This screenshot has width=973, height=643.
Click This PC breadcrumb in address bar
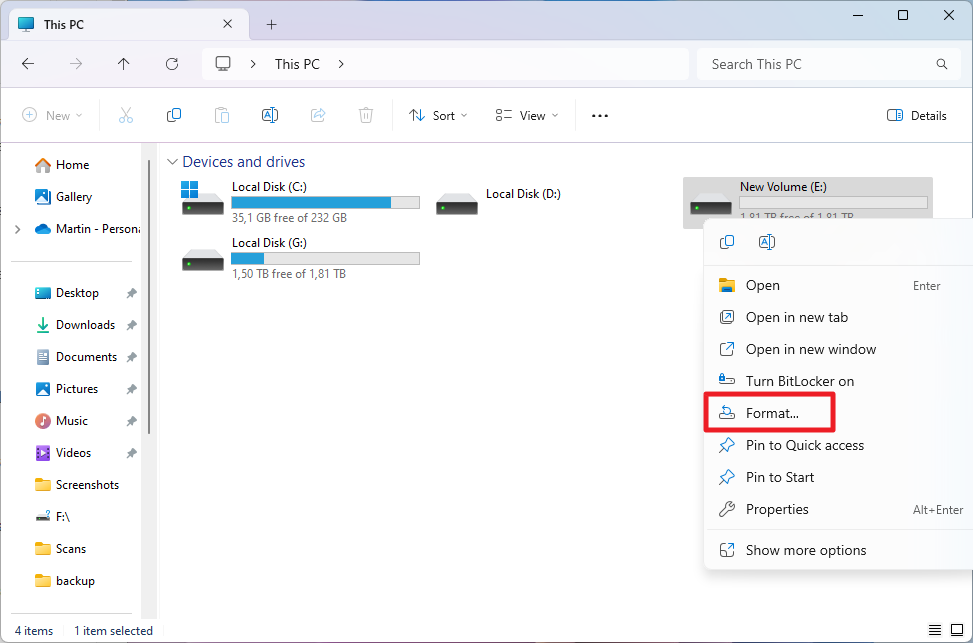(x=297, y=64)
